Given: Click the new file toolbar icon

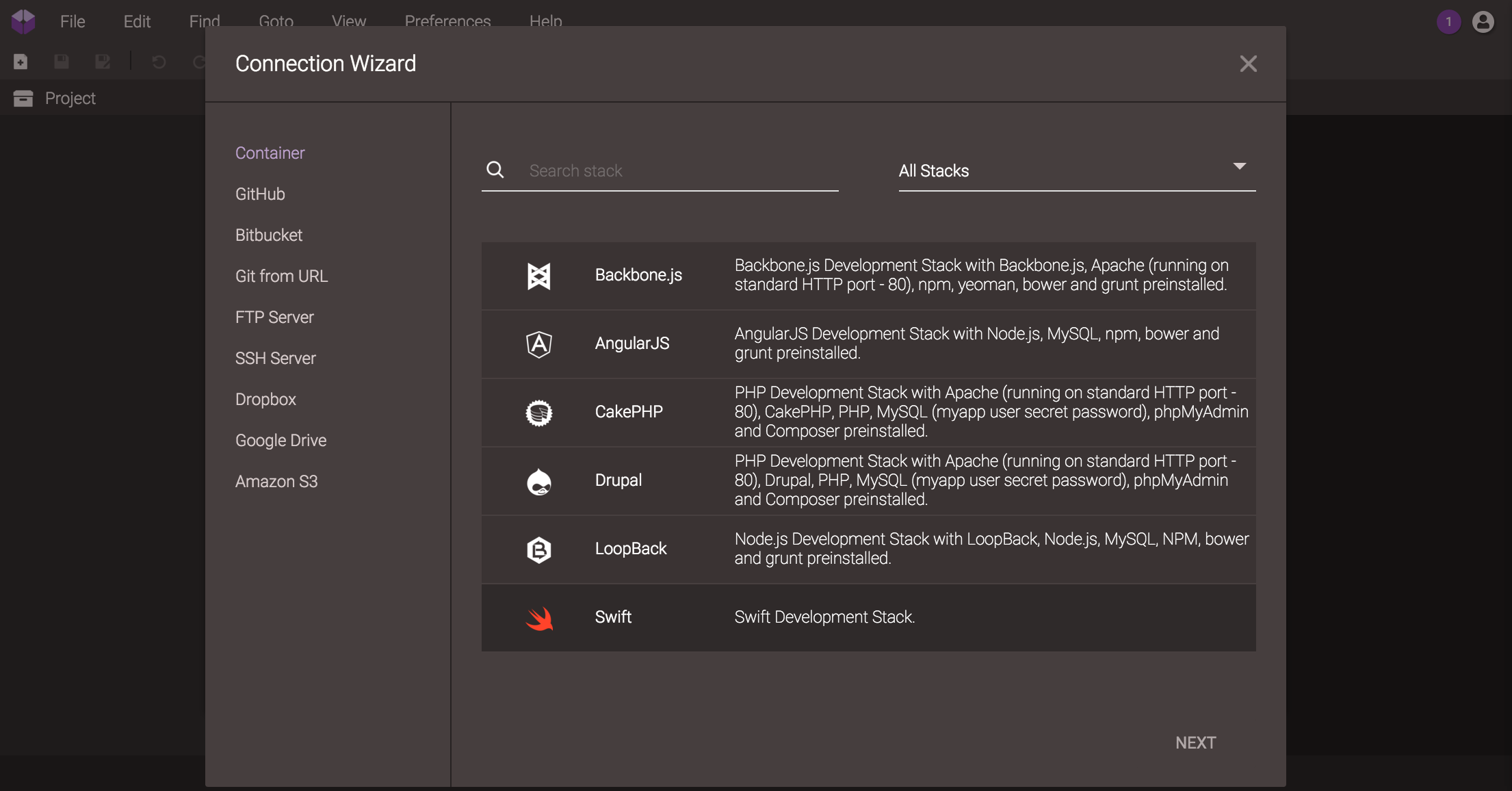Looking at the screenshot, I should pyautogui.click(x=21, y=62).
